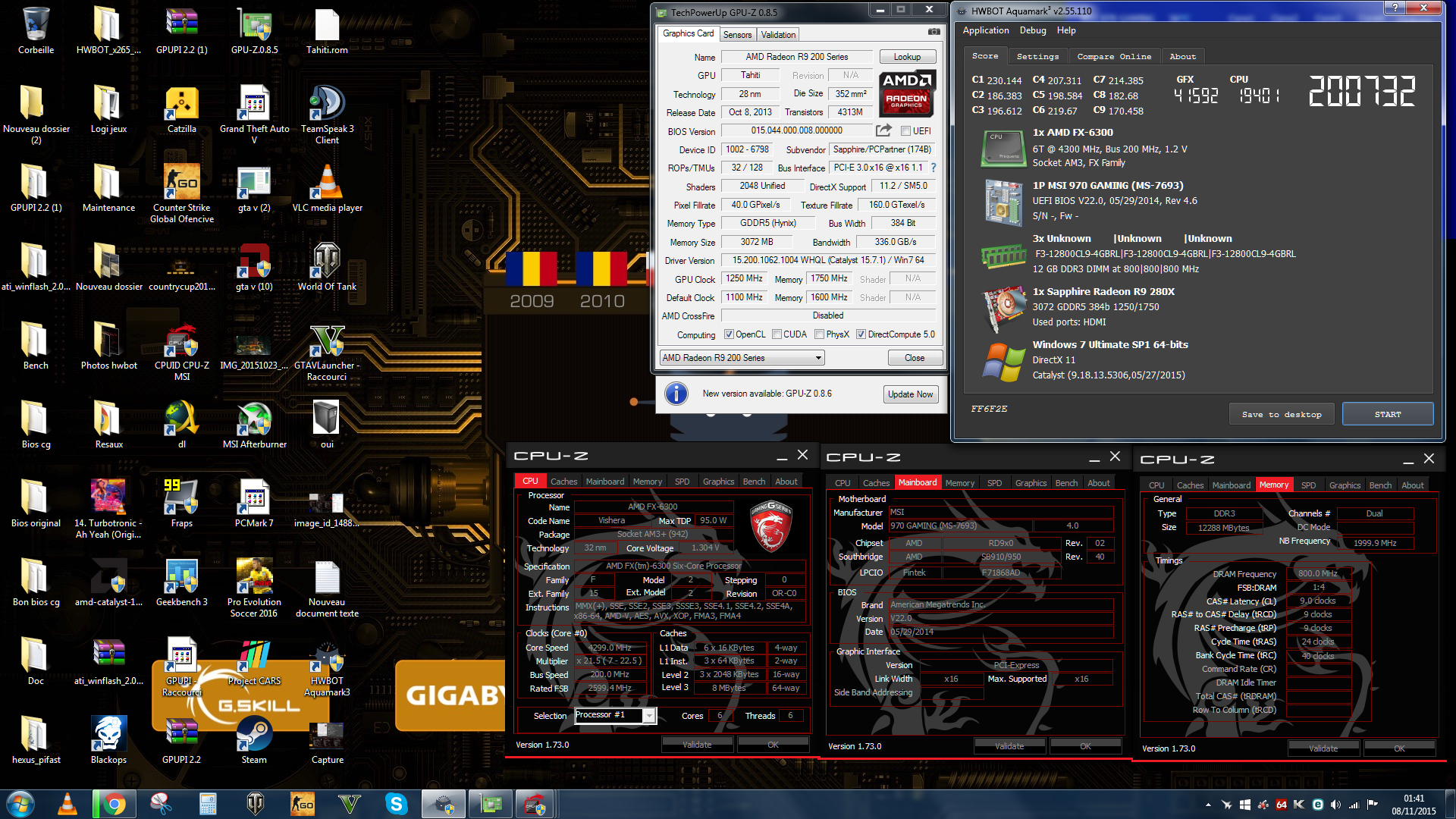
Task: Switch to Settings tab in Aquamark
Action: point(1037,56)
